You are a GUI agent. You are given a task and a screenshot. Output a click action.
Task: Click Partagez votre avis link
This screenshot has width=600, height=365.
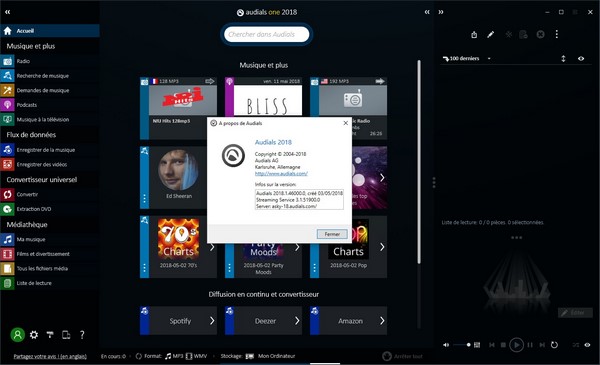click(x=50, y=356)
